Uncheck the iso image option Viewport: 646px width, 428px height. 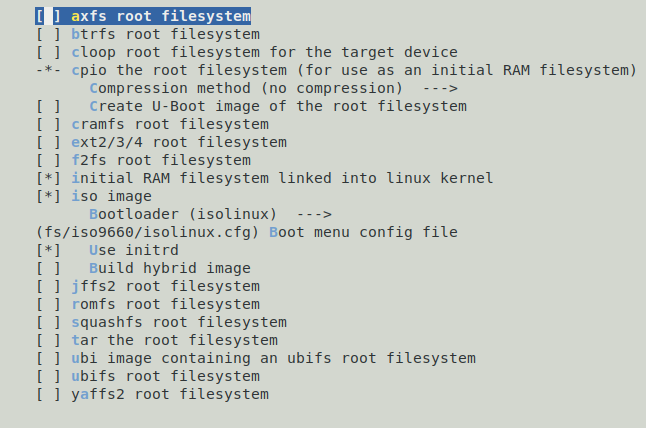[48, 196]
